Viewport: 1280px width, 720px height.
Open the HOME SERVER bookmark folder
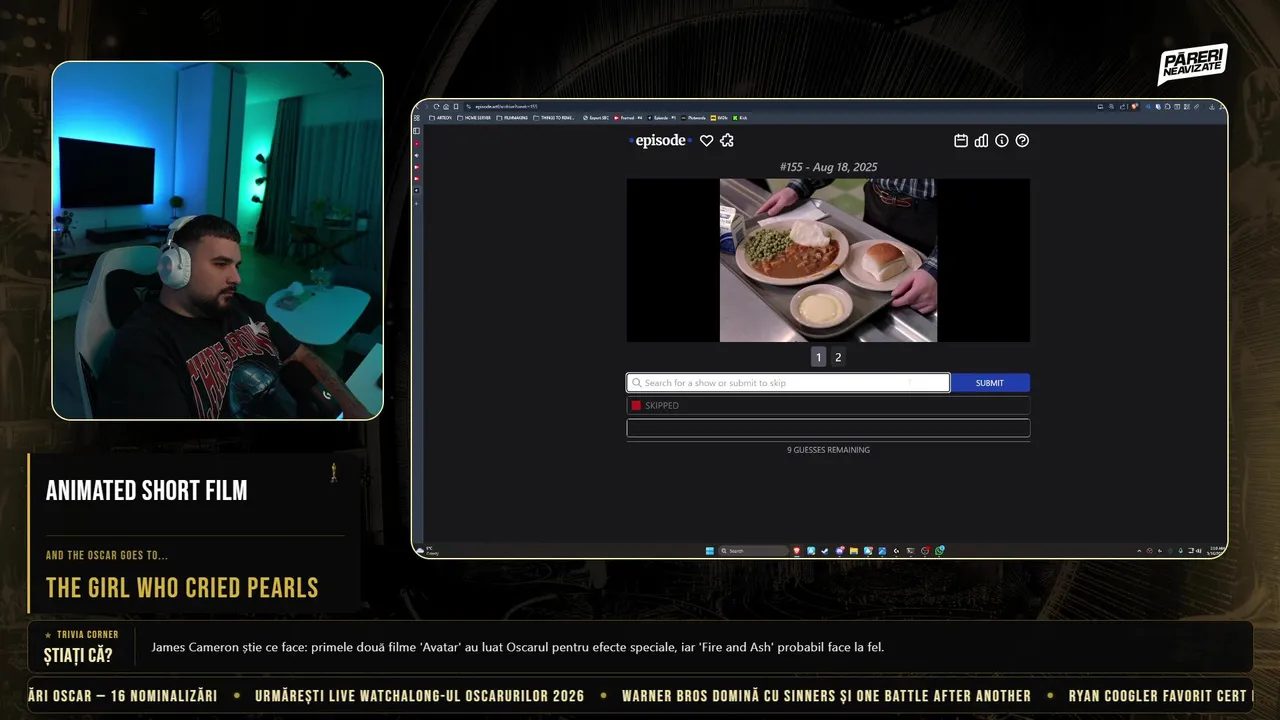pos(474,118)
